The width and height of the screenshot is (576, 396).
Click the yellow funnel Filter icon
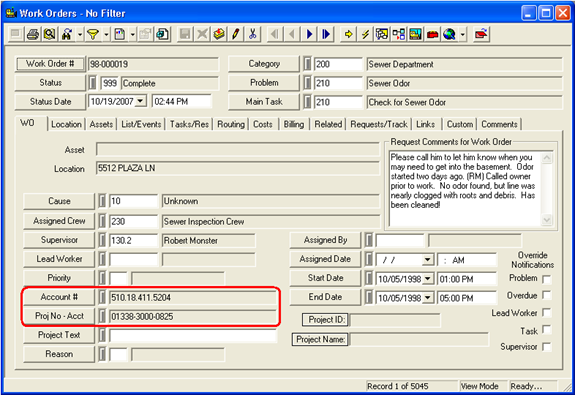coord(93,35)
